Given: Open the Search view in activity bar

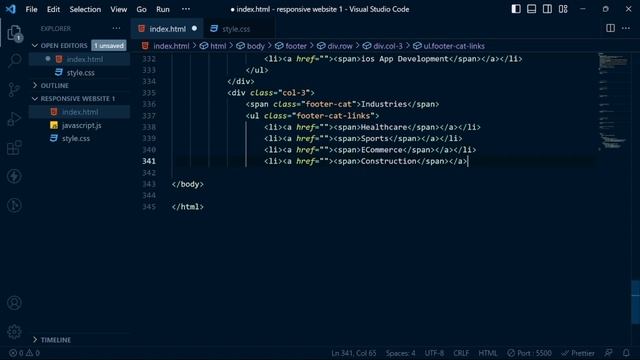Looking at the screenshot, I should coord(14,60).
